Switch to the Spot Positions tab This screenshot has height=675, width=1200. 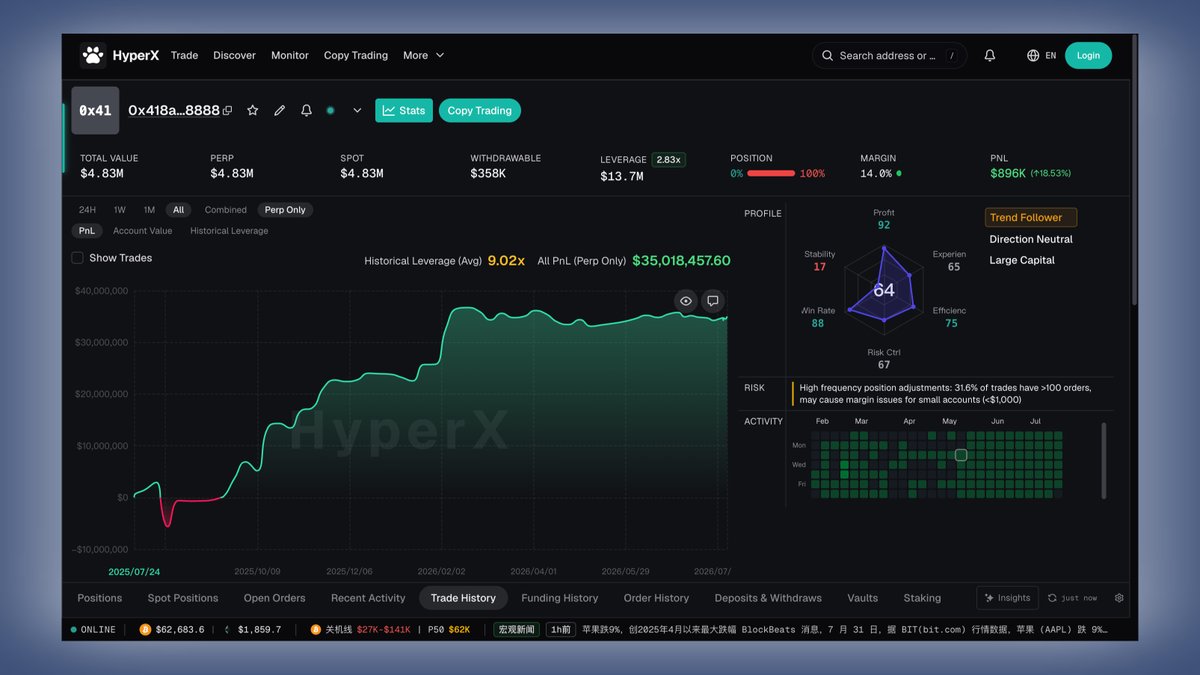coord(183,598)
